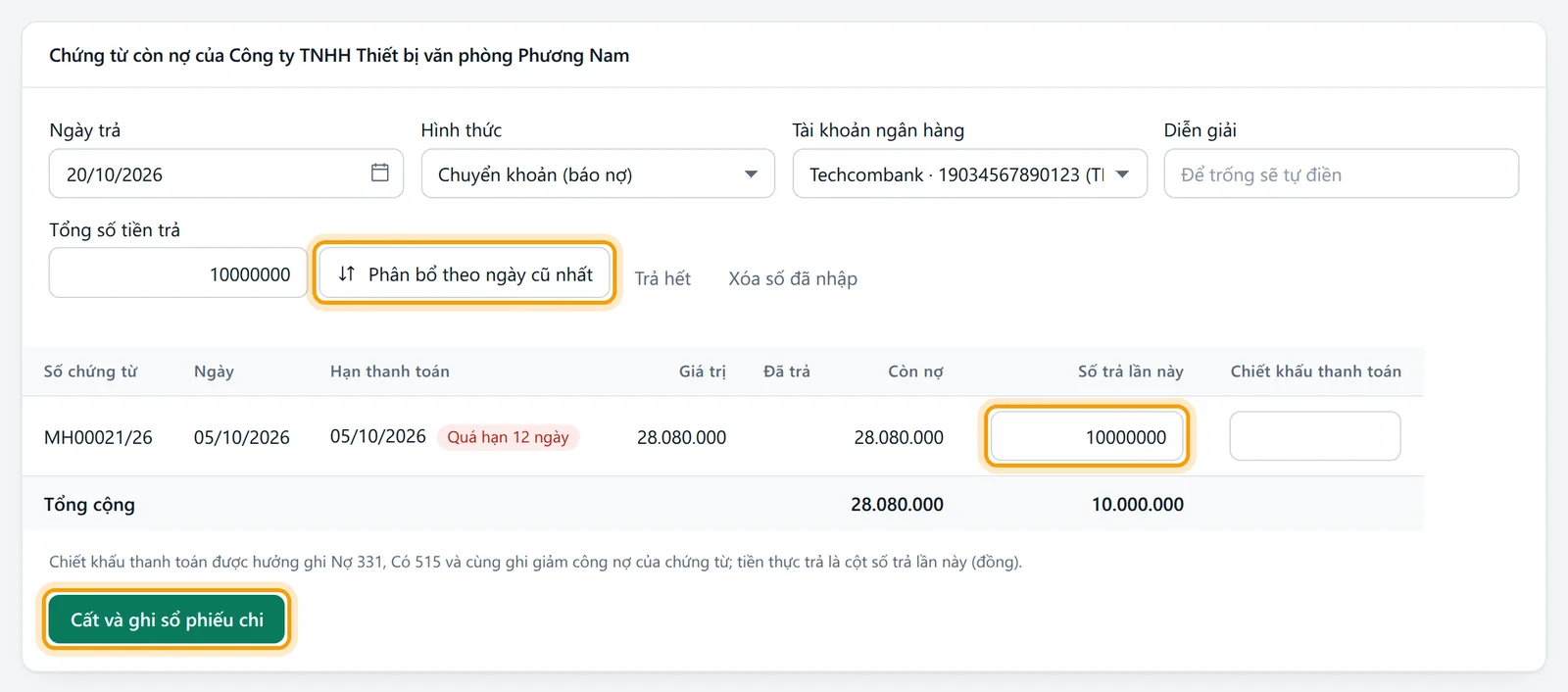The image size is (1568, 692).
Task: Click Chiết khấu thanh toán field for MH00021/26
Action: tap(1315, 436)
